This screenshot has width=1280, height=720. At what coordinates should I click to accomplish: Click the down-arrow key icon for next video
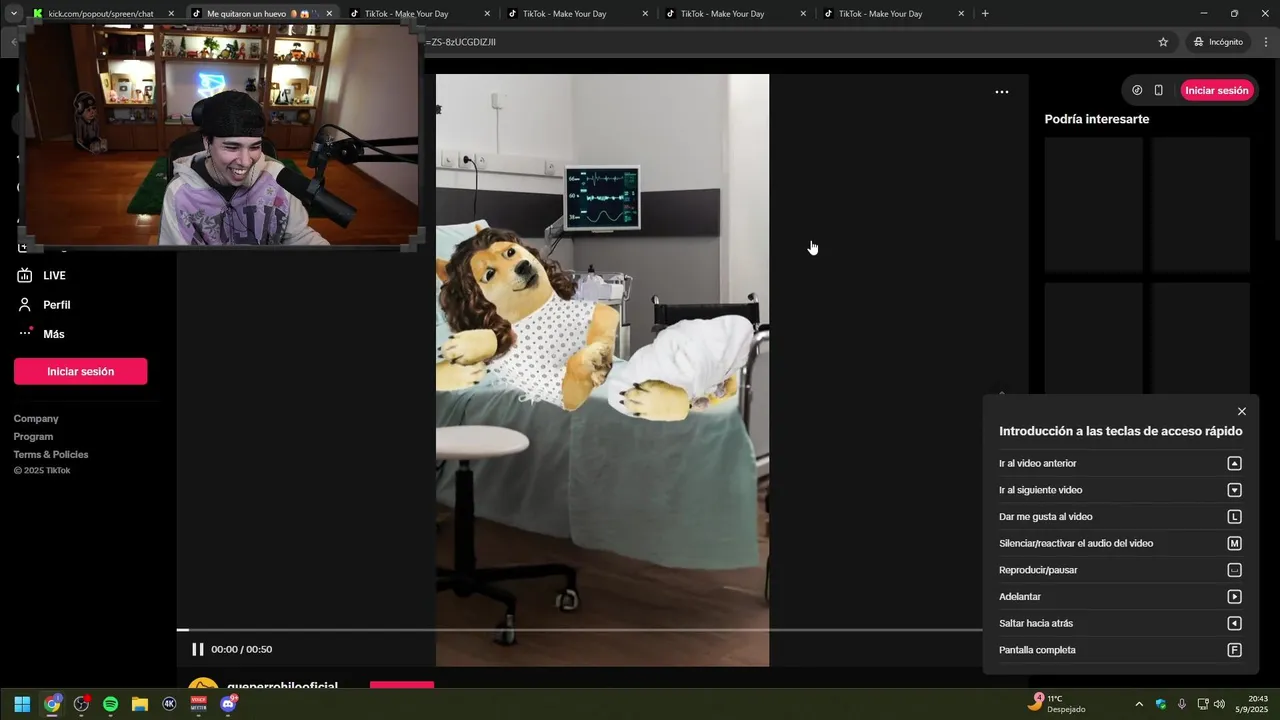click(1234, 490)
